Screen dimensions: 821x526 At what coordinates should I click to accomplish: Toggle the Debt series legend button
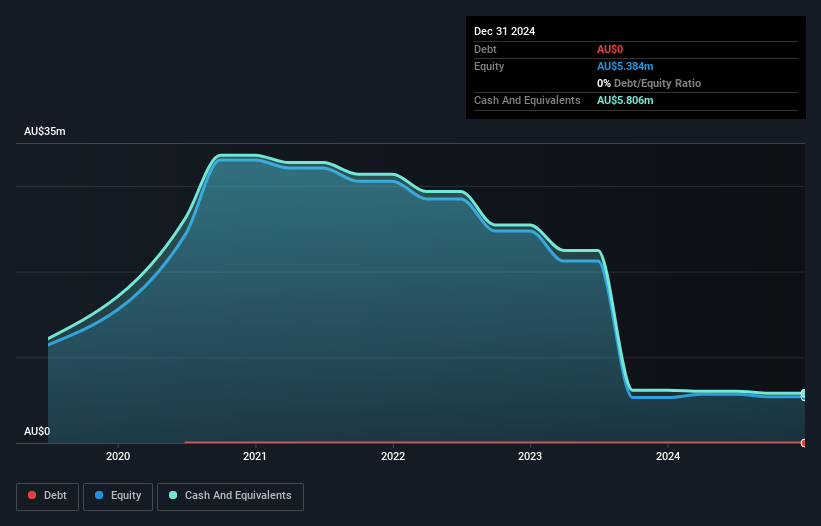click(47, 496)
